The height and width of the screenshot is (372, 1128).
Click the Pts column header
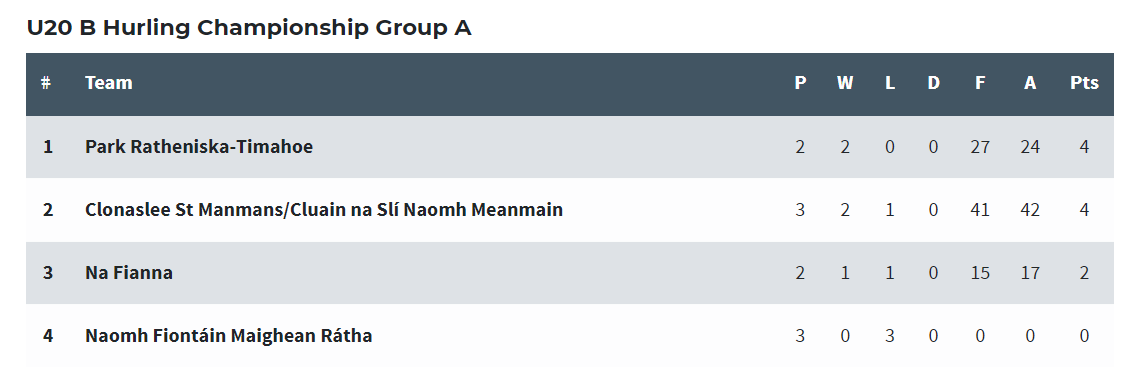(x=1084, y=83)
